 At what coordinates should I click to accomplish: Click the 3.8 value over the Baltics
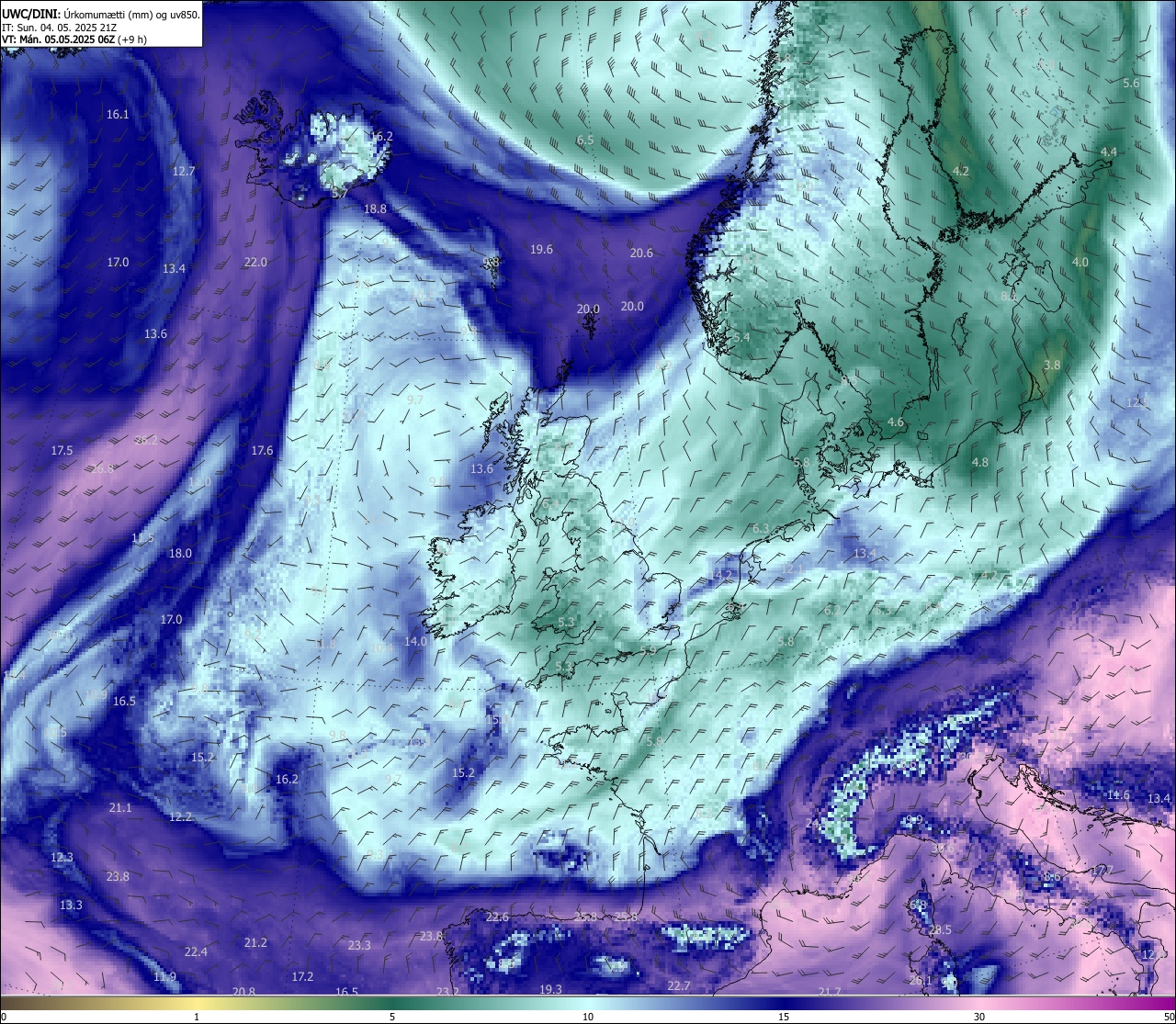click(1052, 366)
